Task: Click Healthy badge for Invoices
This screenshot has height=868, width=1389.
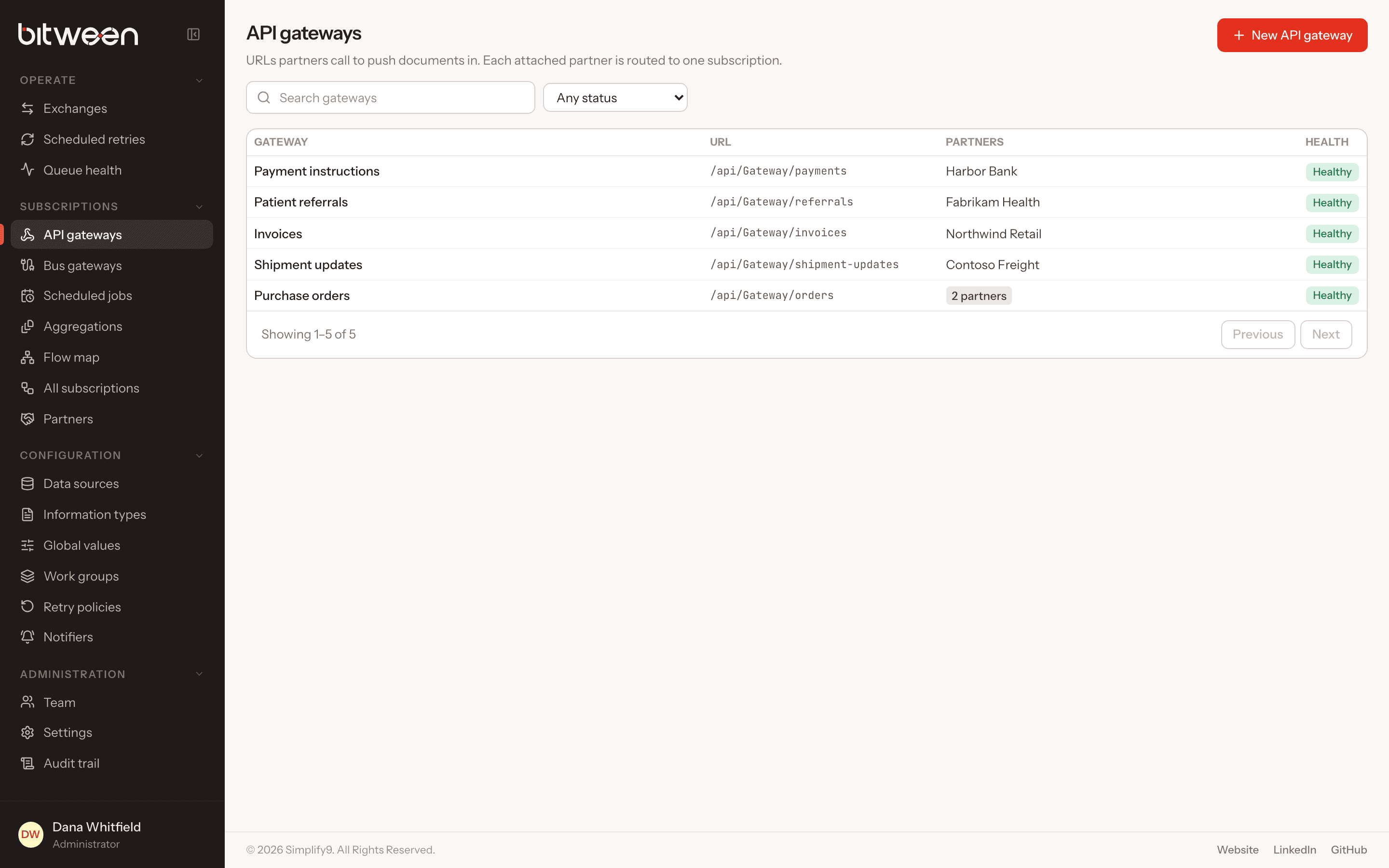Action: point(1332,234)
